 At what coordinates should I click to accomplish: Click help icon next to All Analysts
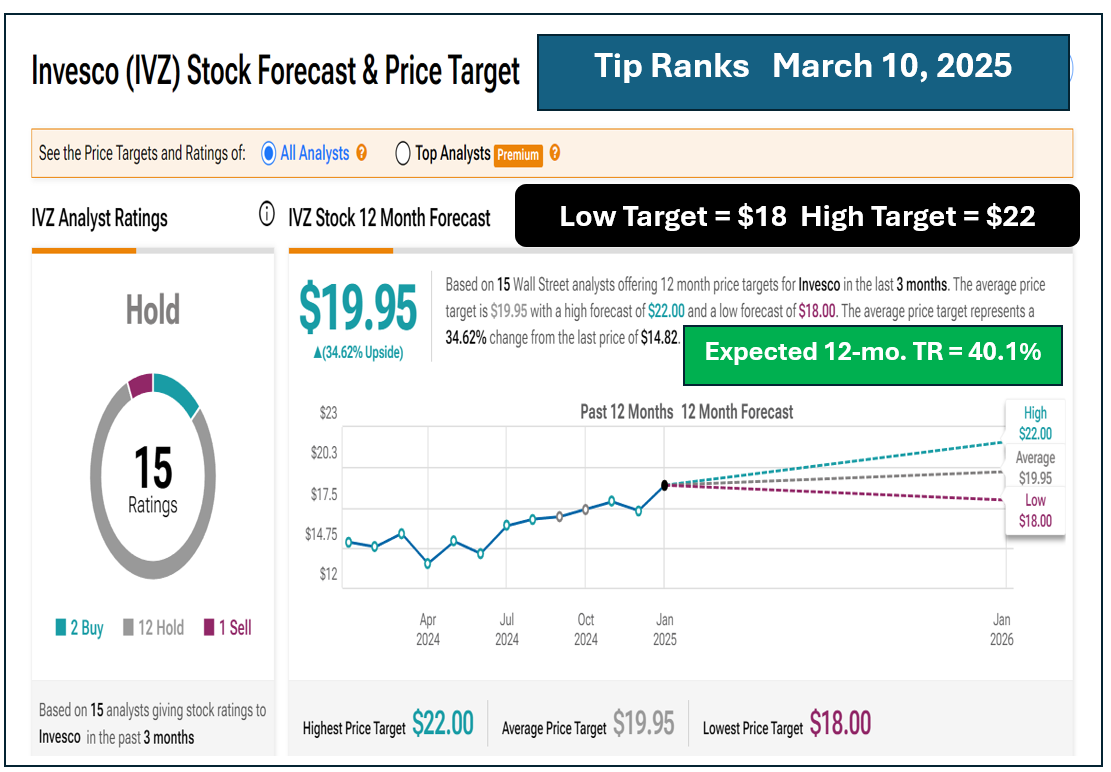pyautogui.click(x=362, y=153)
